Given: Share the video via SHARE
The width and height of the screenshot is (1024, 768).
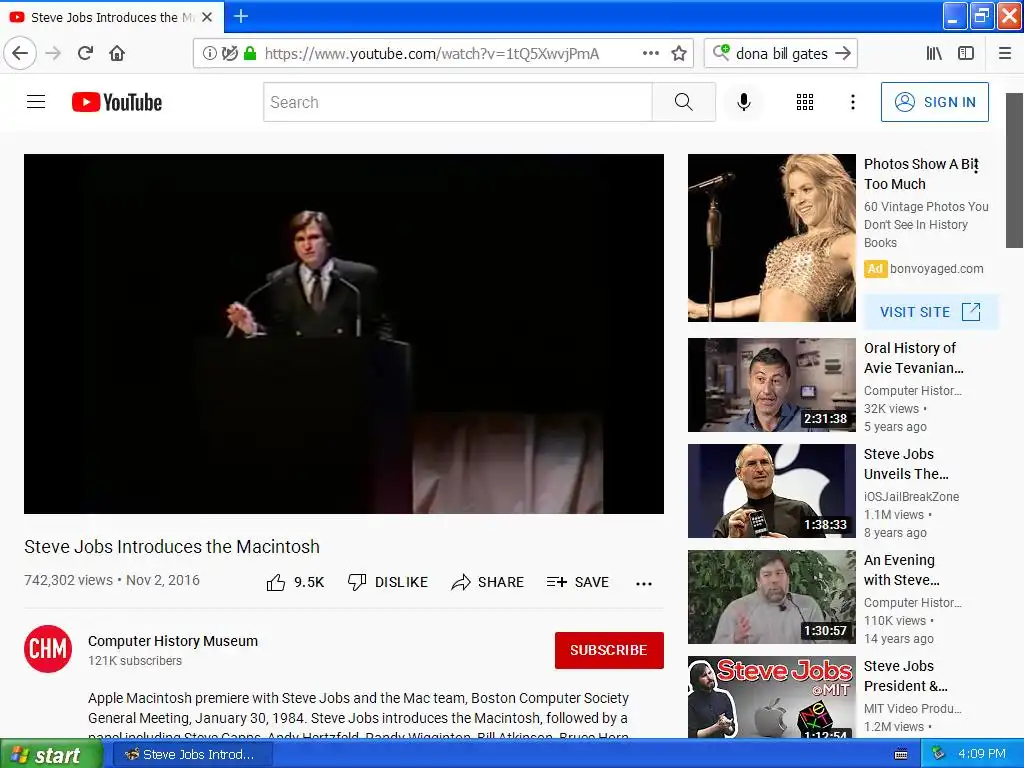Looking at the screenshot, I should (x=488, y=582).
